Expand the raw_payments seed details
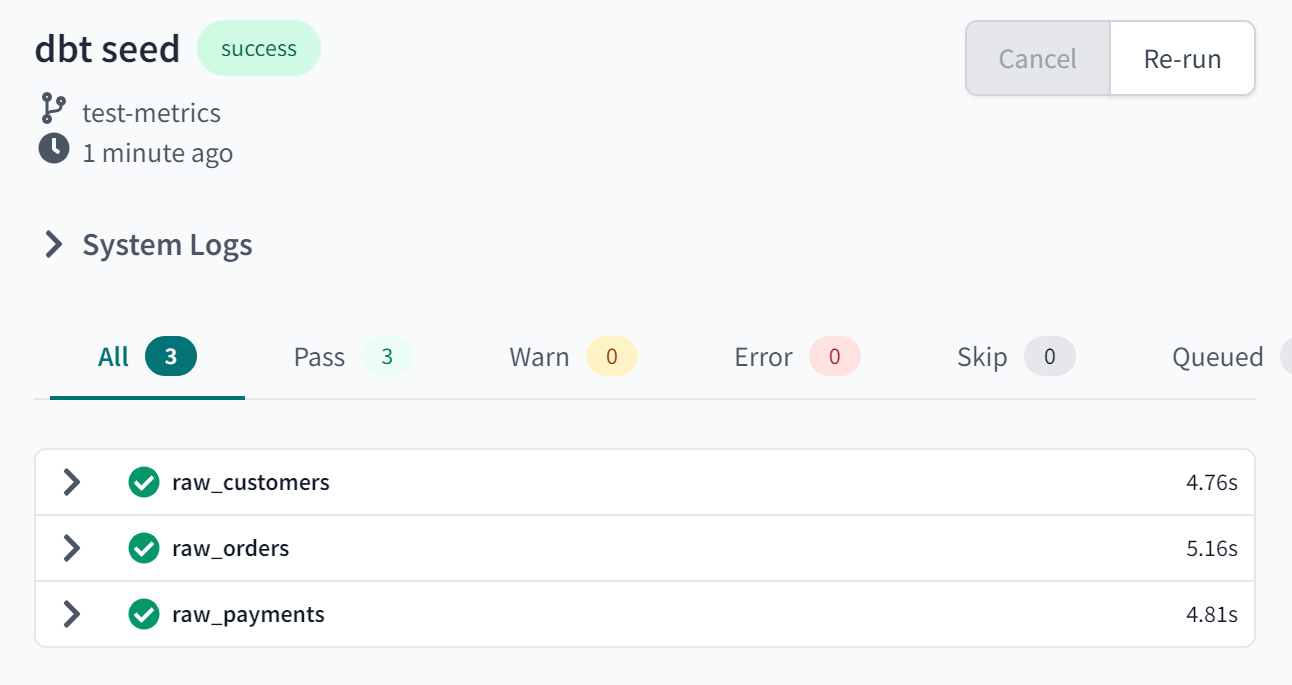Image resolution: width=1292 pixels, height=685 pixels. pos(71,614)
